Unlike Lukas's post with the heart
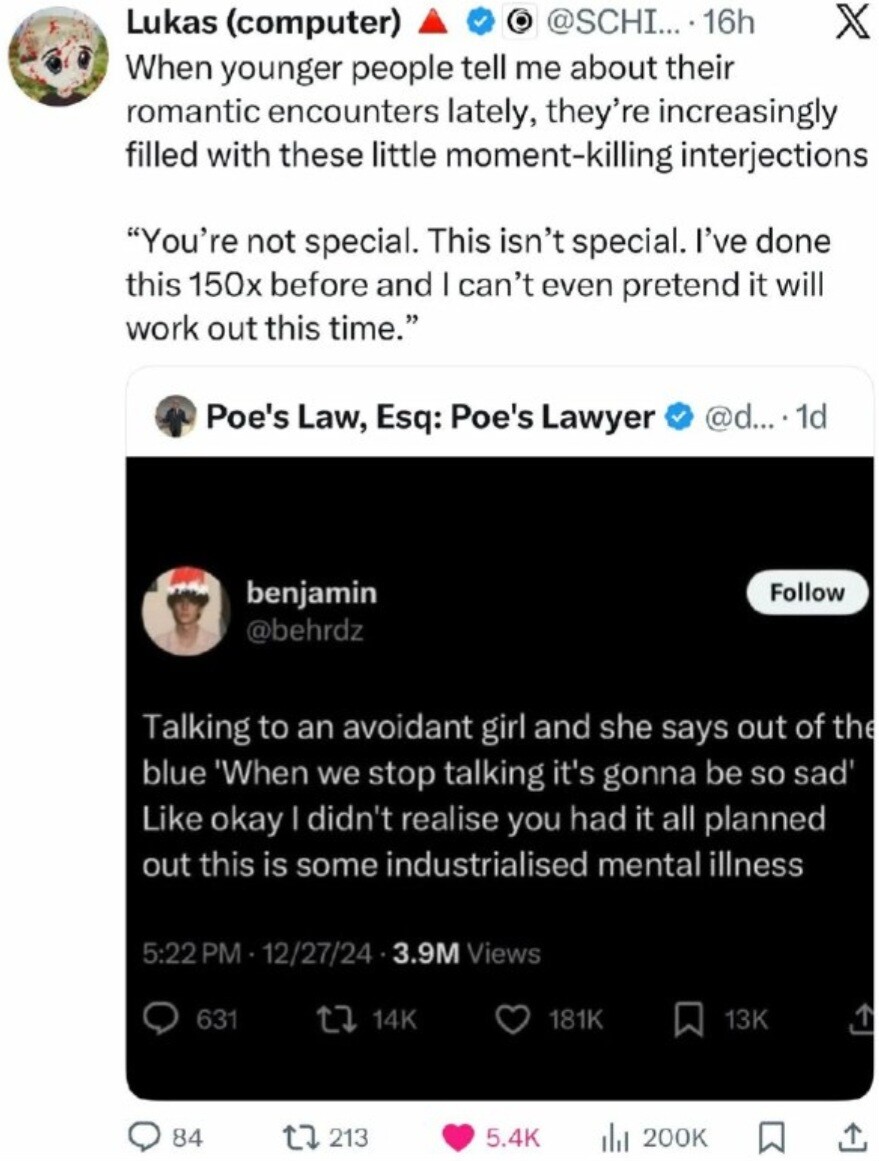Viewport: 879px width, 1161px height. tap(461, 1136)
